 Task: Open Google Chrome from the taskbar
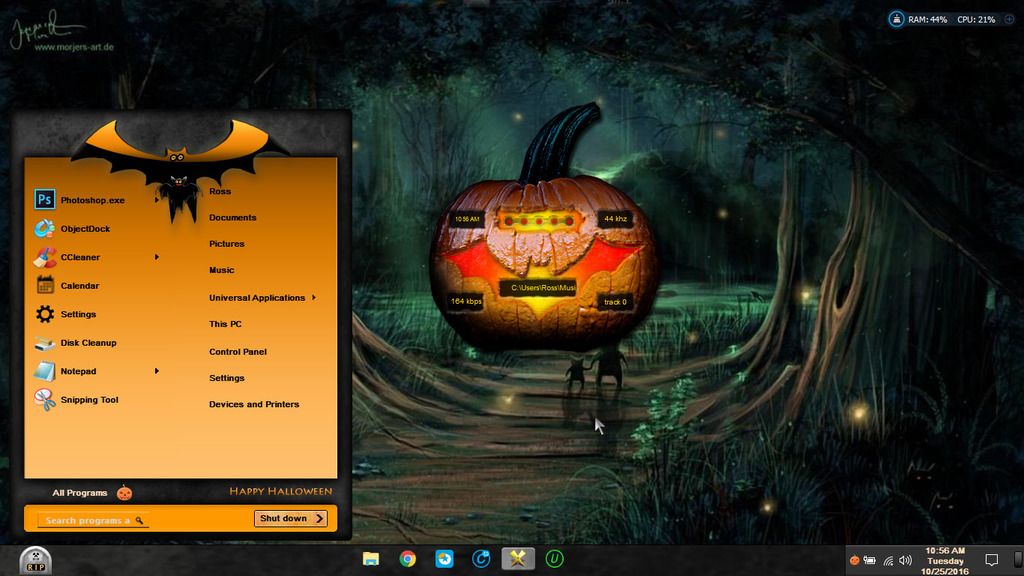coord(408,559)
